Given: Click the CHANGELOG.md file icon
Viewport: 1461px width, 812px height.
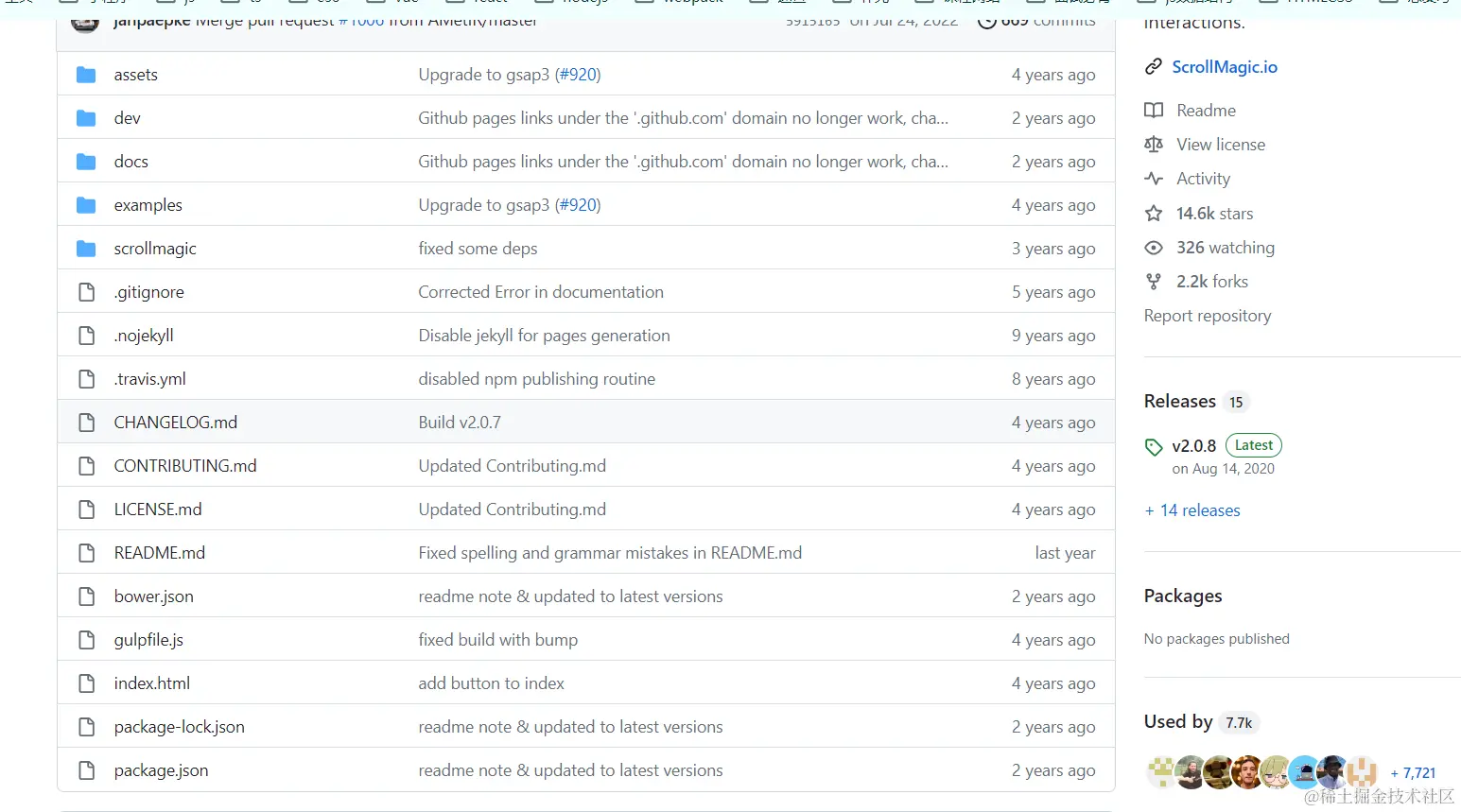Looking at the screenshot, I should [87, 423].
